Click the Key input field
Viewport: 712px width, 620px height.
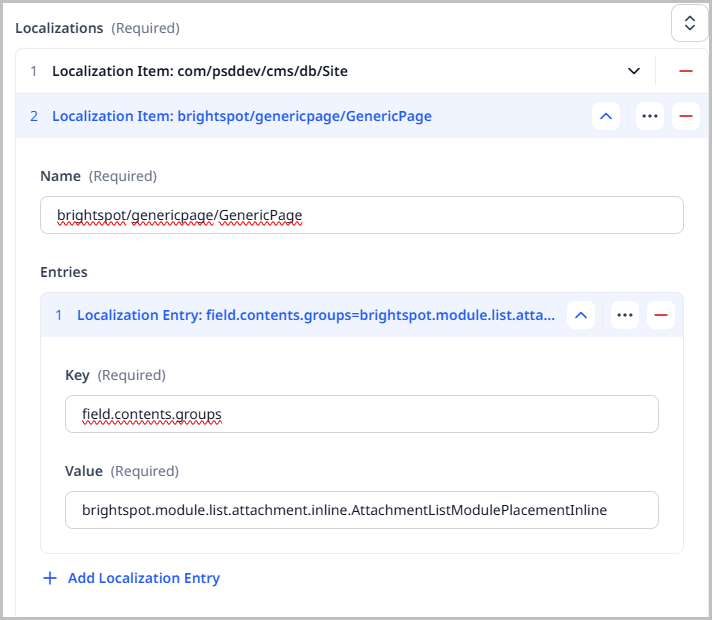(362, 414)
